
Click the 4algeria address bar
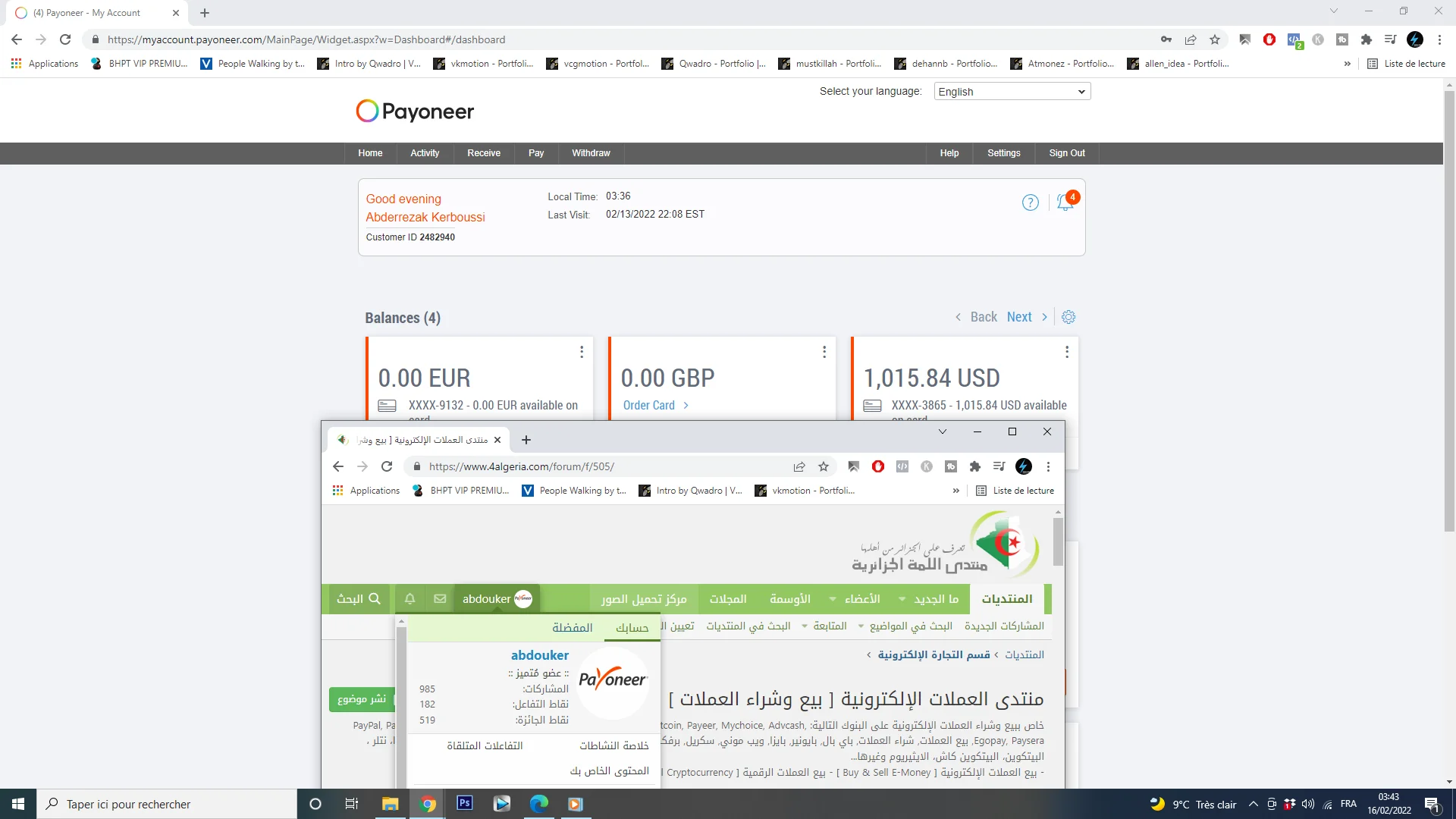(599, 466)
